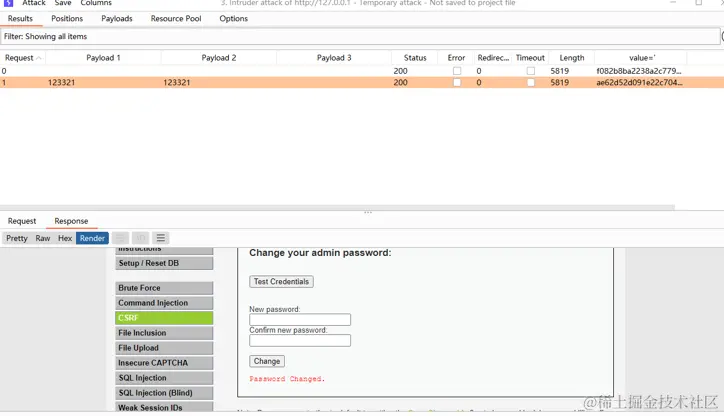724x416 pixels.
Task: Sort by Timeout column header
Action: (530, 58)
